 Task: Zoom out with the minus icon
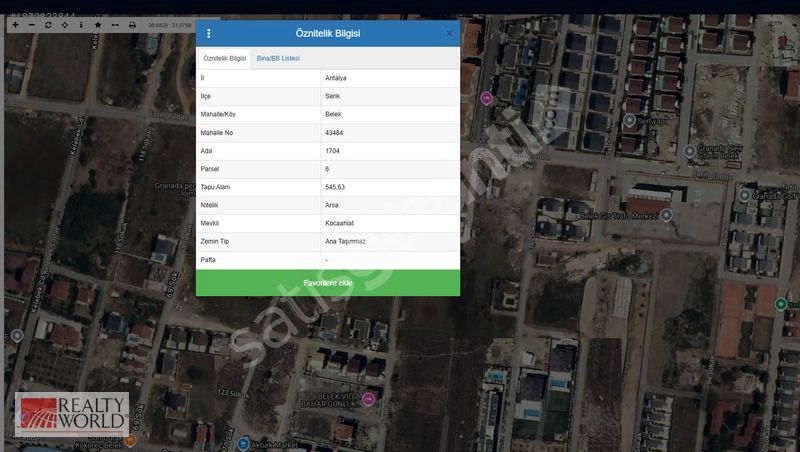[x=32, y=25]
